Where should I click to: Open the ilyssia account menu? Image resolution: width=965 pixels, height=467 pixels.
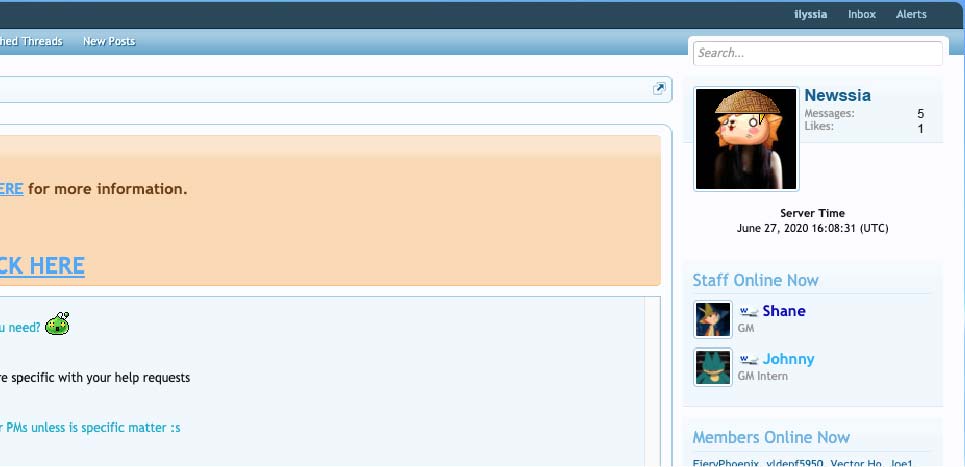pyautogui.click(x=810, y=14)
